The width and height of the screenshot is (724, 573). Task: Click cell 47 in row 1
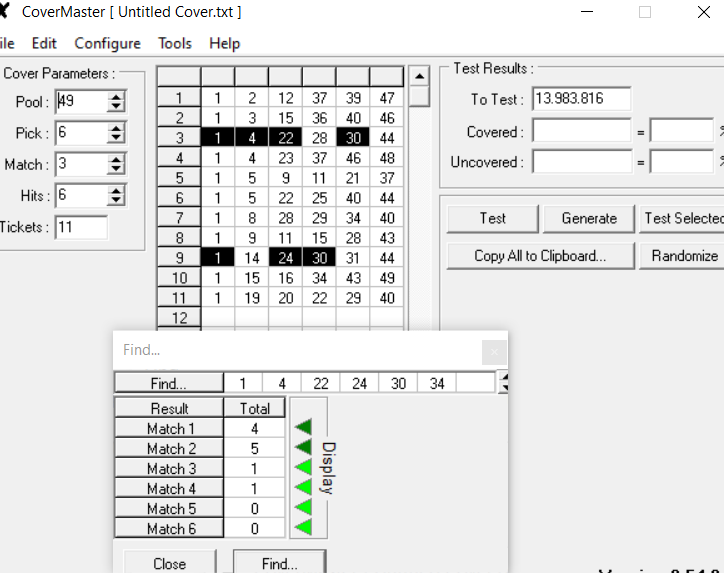point(387,97)
